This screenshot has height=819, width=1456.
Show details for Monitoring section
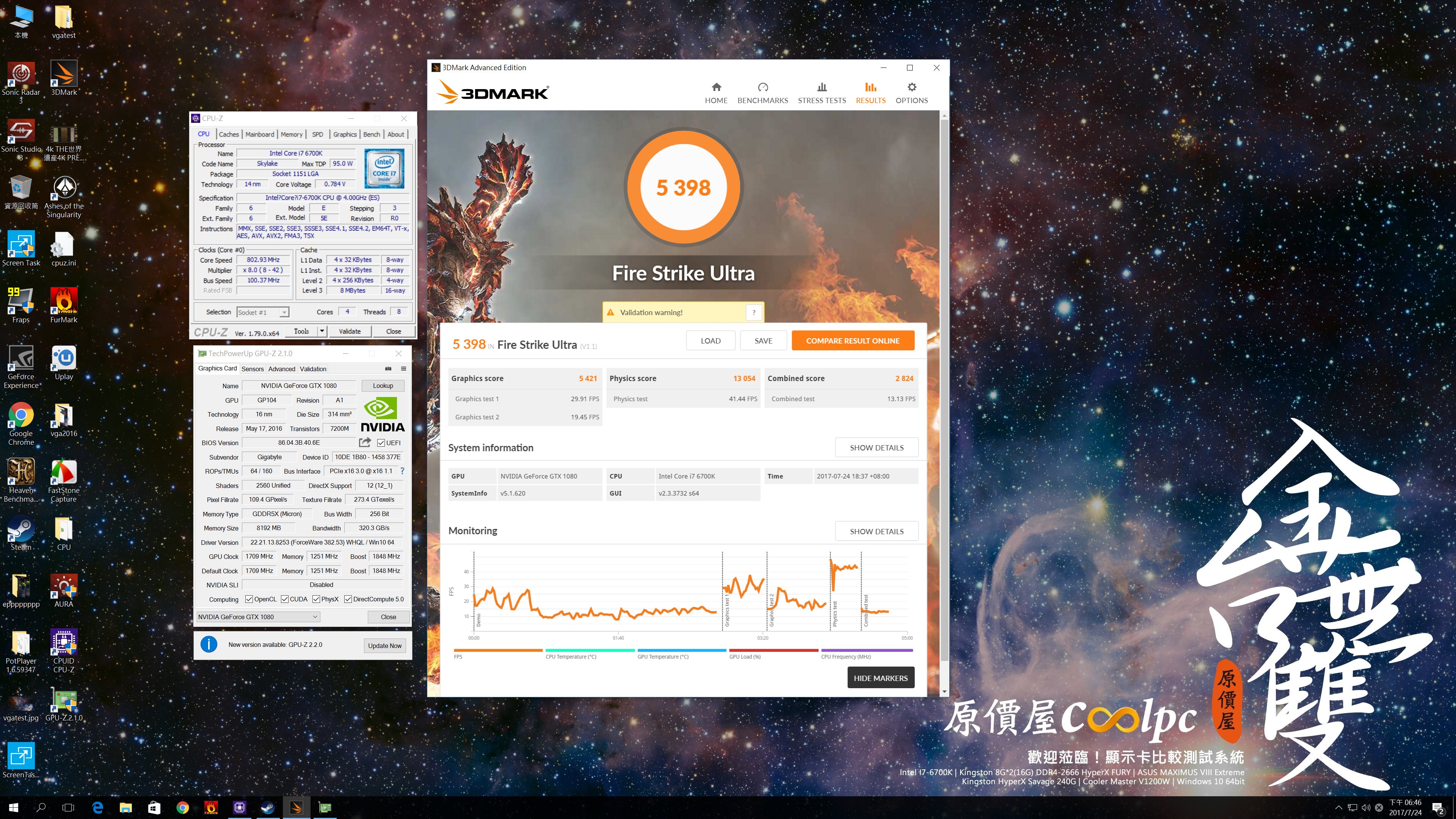coord(877,531)
